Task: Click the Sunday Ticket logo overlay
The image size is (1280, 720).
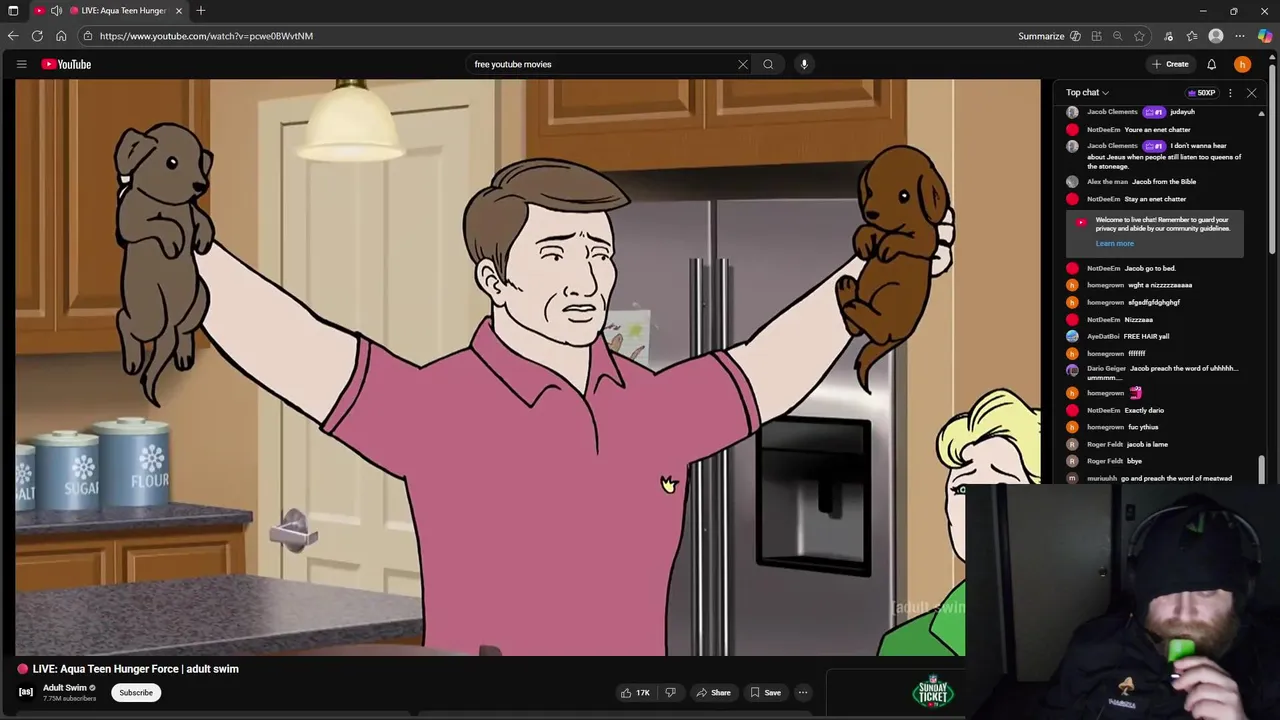Action: [933, 691]
